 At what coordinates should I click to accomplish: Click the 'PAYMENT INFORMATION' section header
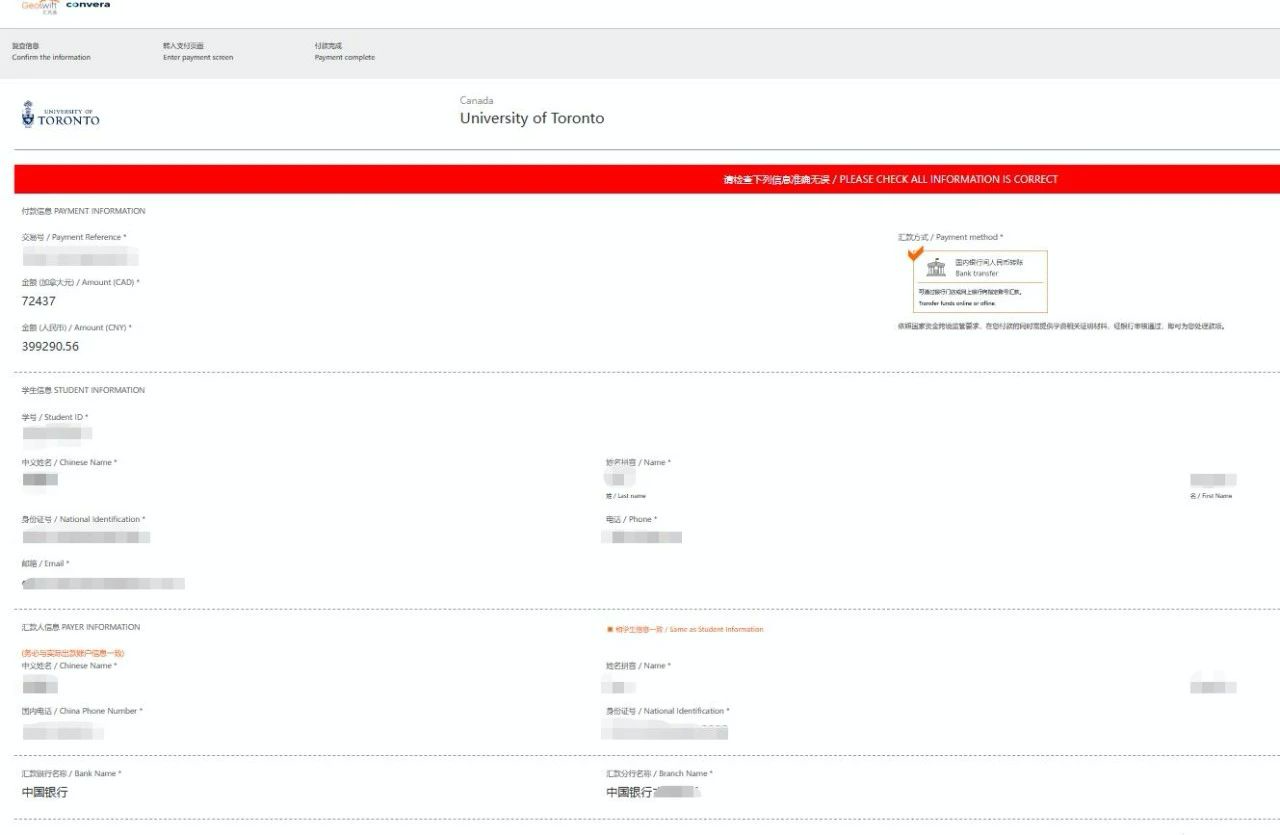(83, 211)
